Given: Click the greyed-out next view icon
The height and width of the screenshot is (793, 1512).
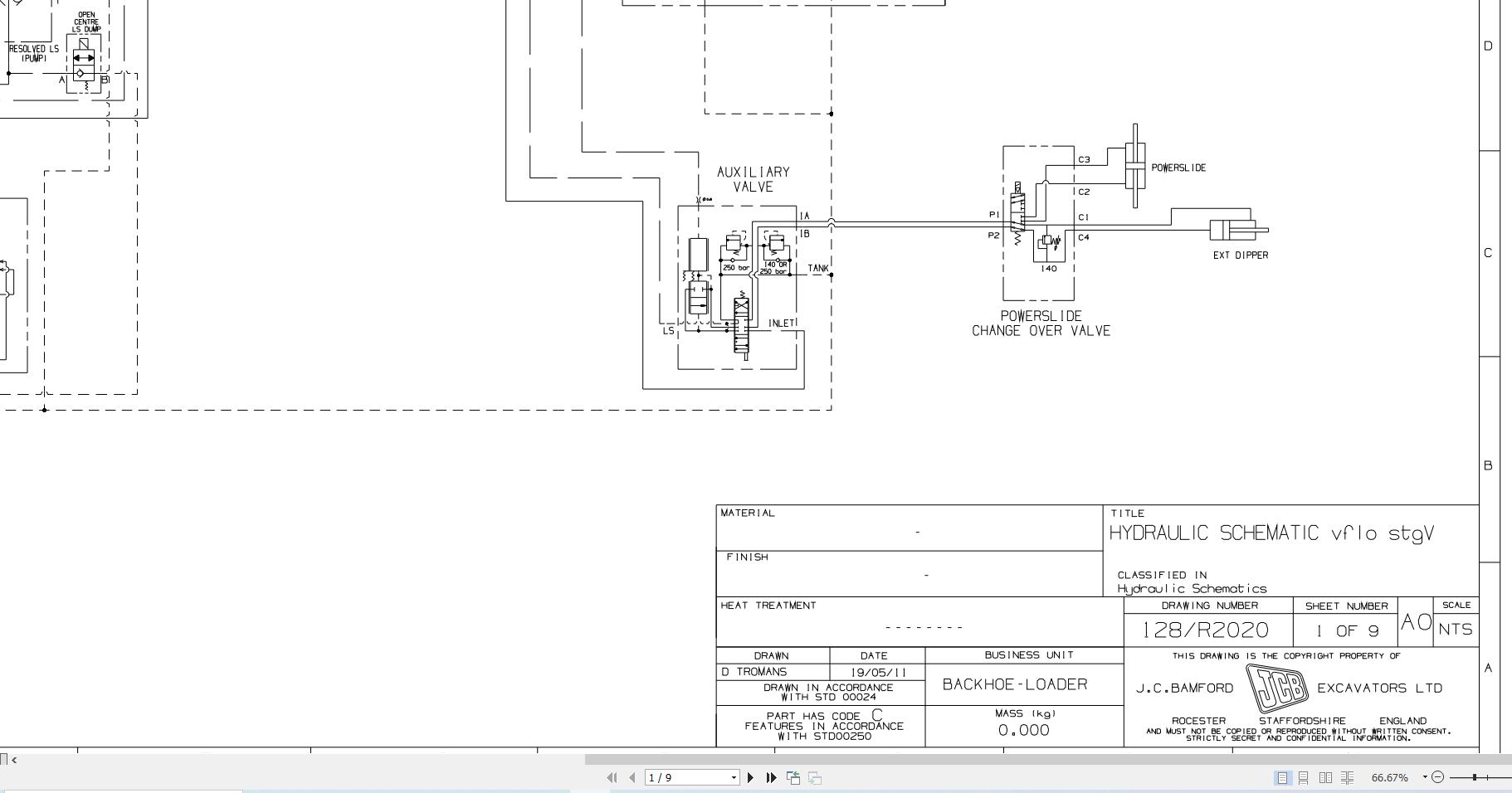Looking at the screenshot, I should (x=815, y=777).
